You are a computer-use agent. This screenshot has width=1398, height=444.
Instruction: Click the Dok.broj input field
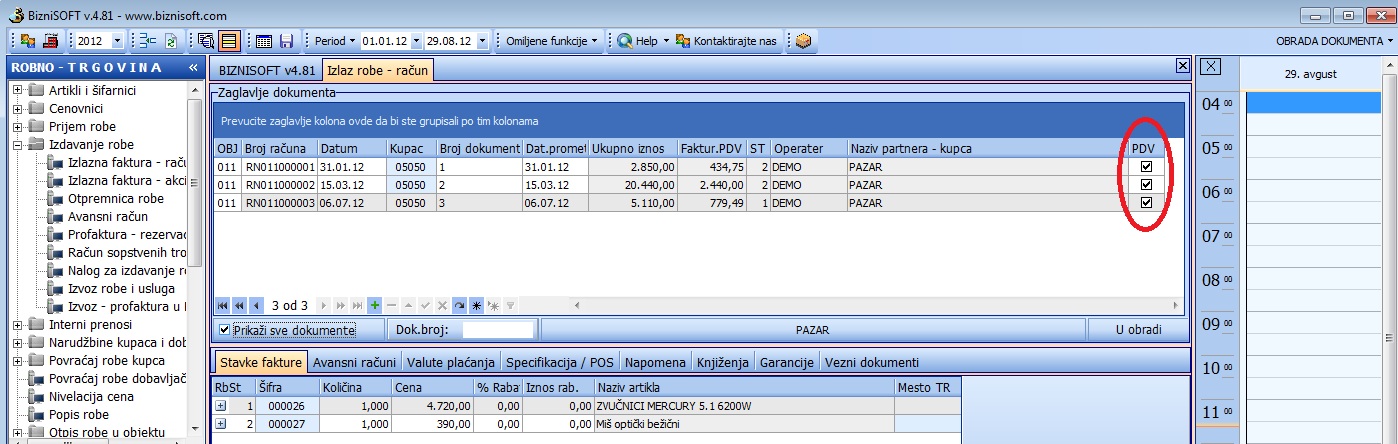498,329
